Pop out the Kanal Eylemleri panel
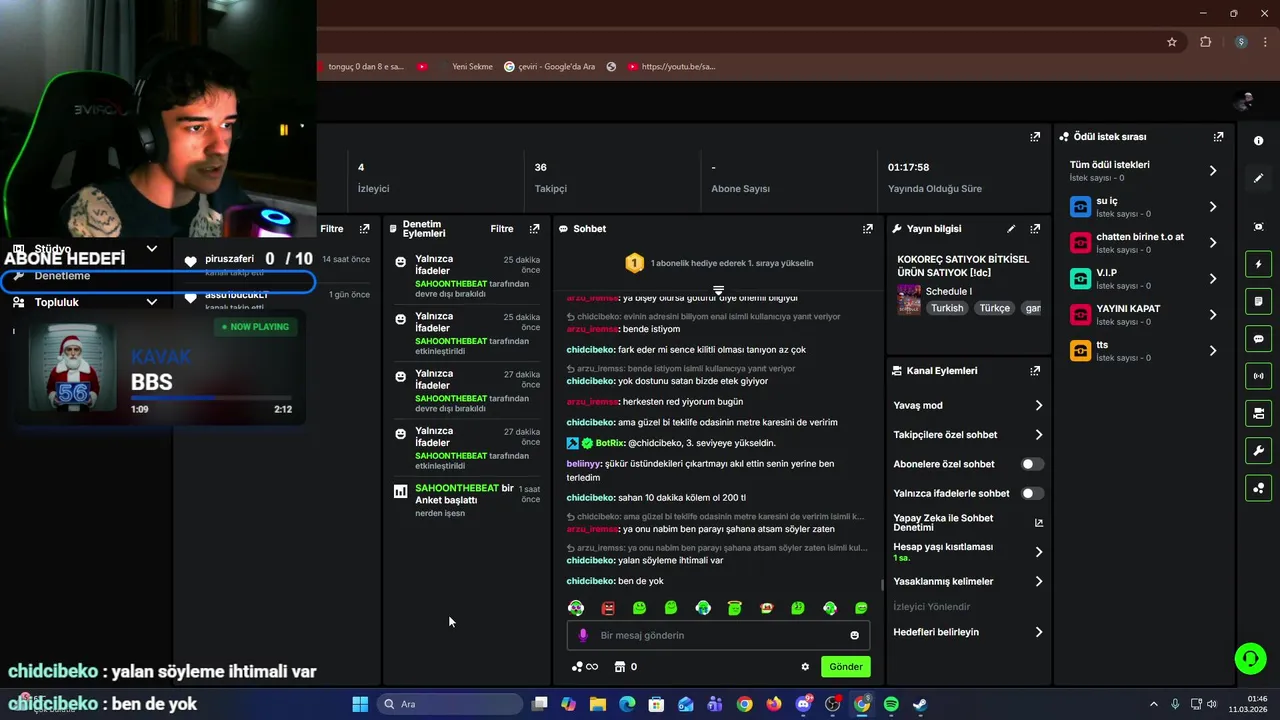 click(x=1035, y=371)
